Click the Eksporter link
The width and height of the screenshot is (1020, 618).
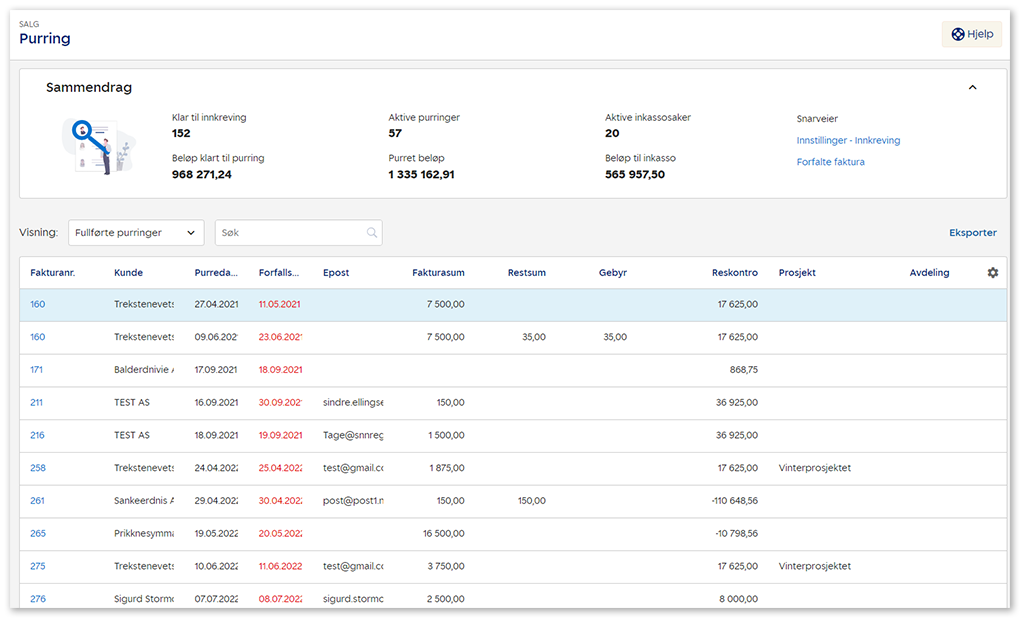tap(972, 233)
